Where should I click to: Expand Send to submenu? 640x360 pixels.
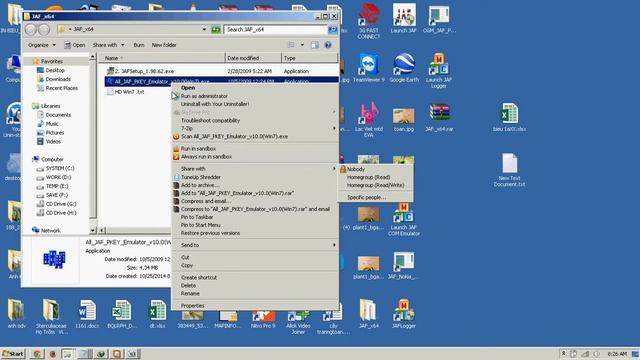pos(255,245)
